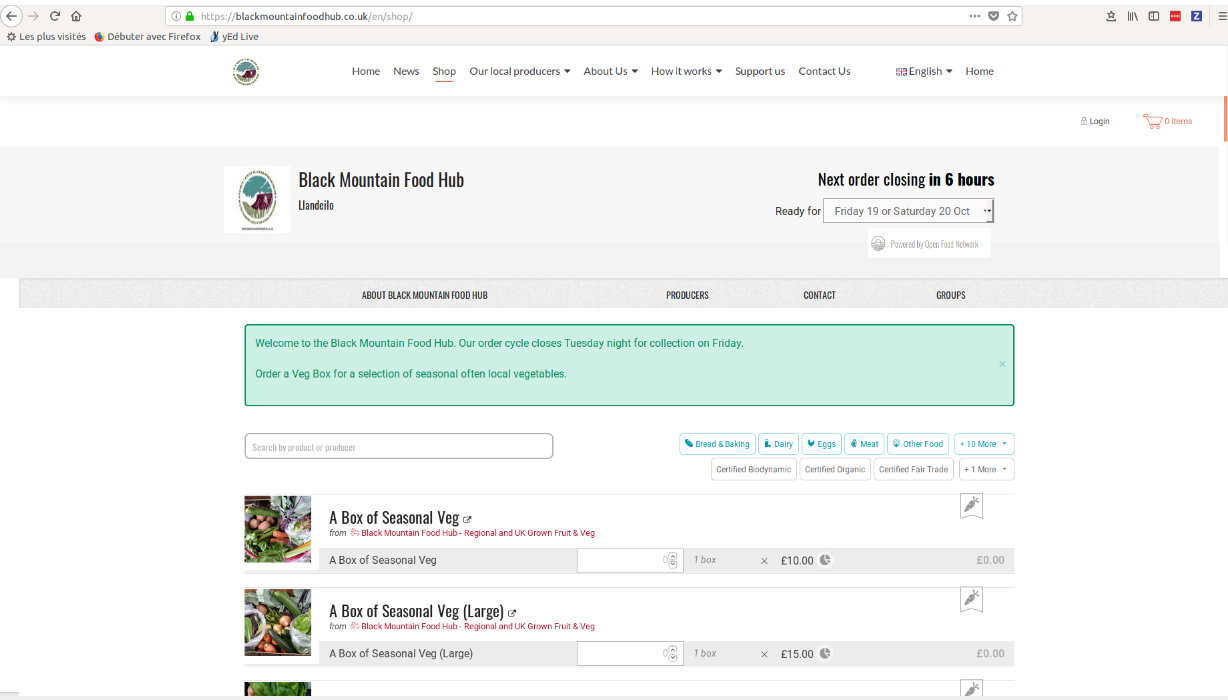Open the shopping cart showing 0 items
Image resolution: width=1228 pixels, height=700 pixels.
pyautogui.click(x=1167, y=121)
